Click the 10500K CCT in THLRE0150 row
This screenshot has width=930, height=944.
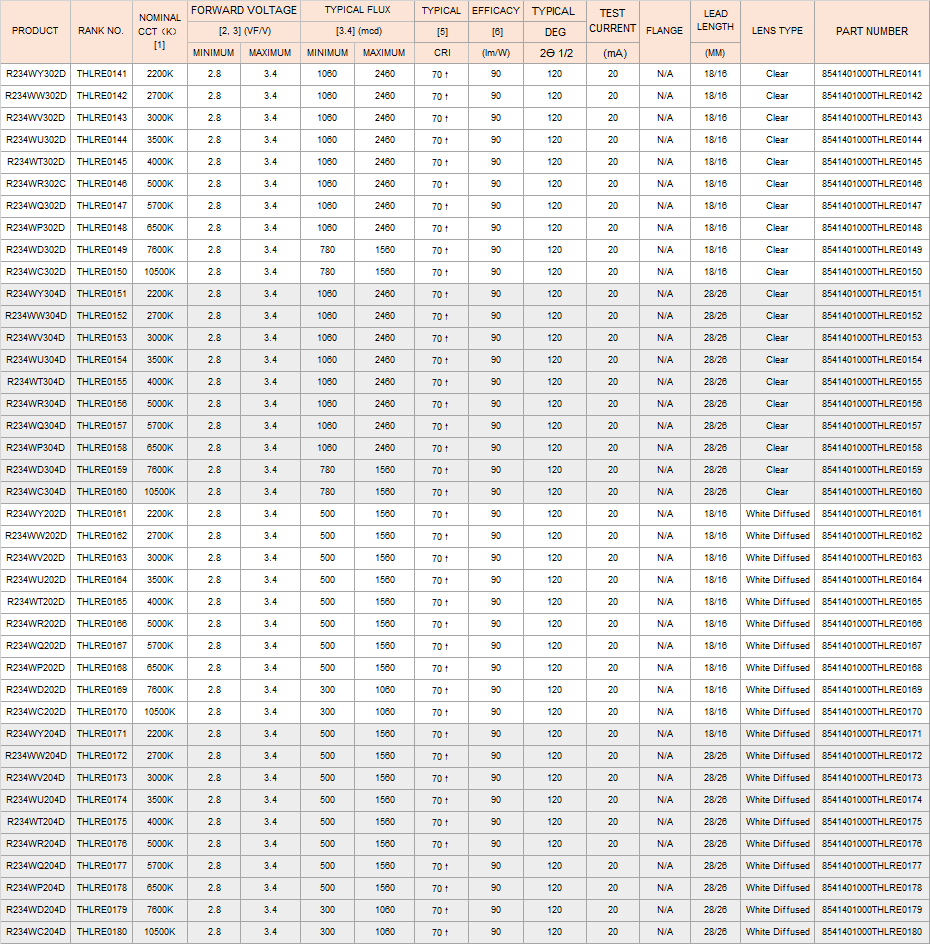pos(160,272)
